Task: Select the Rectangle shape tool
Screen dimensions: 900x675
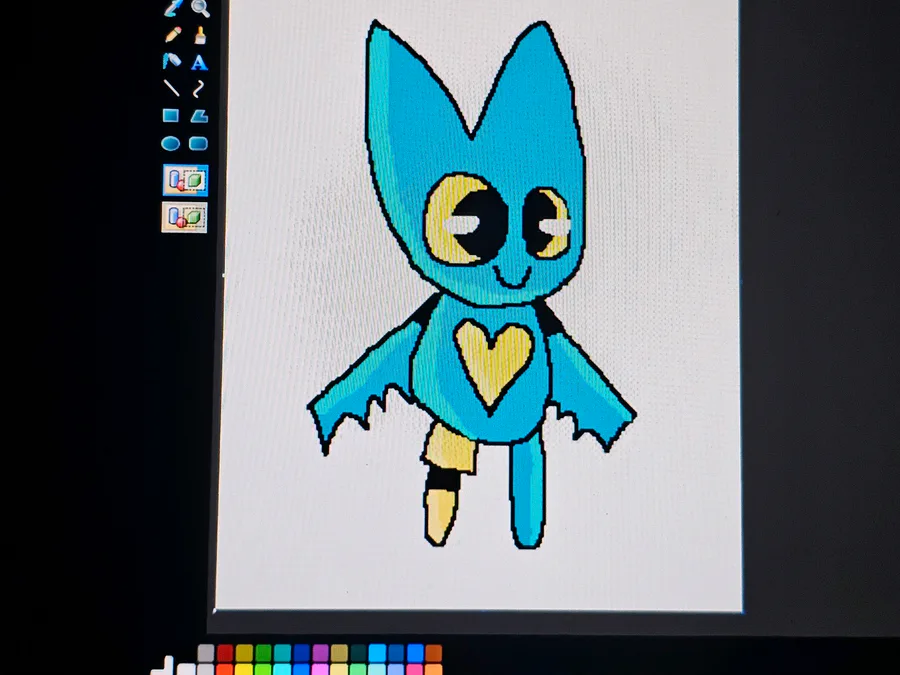Action: (x=170, y=116)
